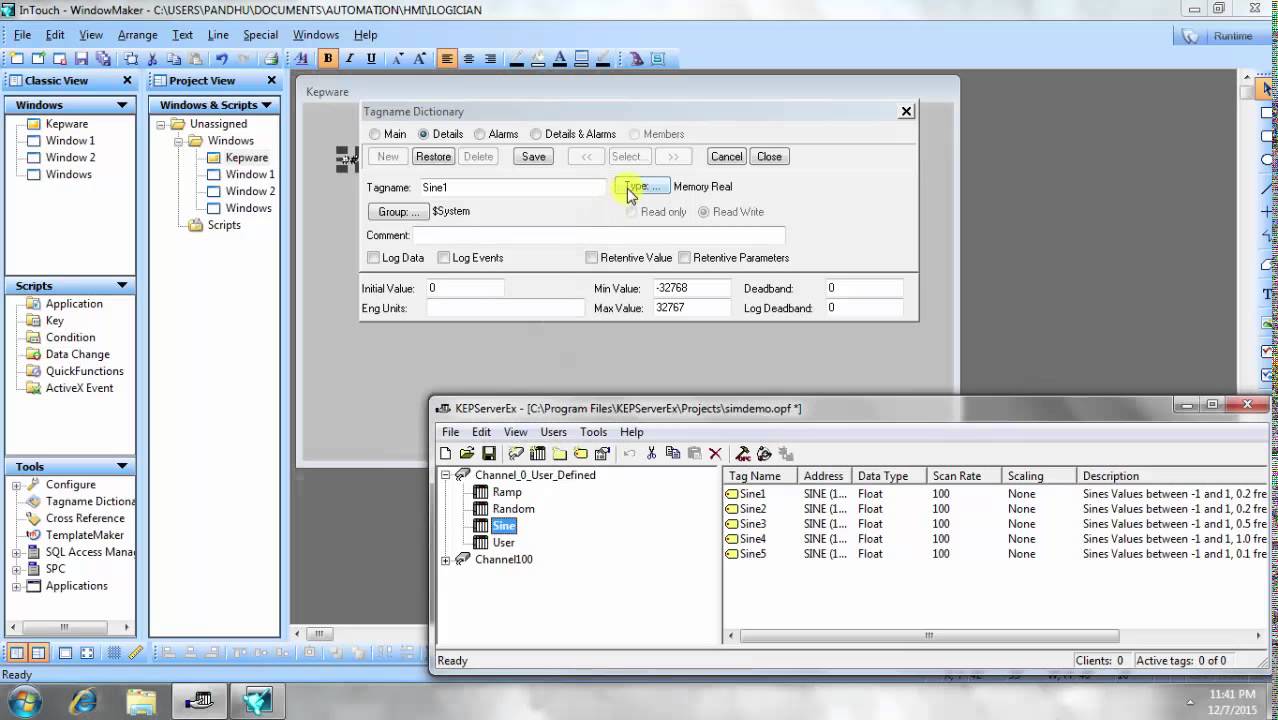This screenshot has height=720, width=1278.
Task: Click New Device icon in KEPServerEx toolbar
Action: point(538,454)
